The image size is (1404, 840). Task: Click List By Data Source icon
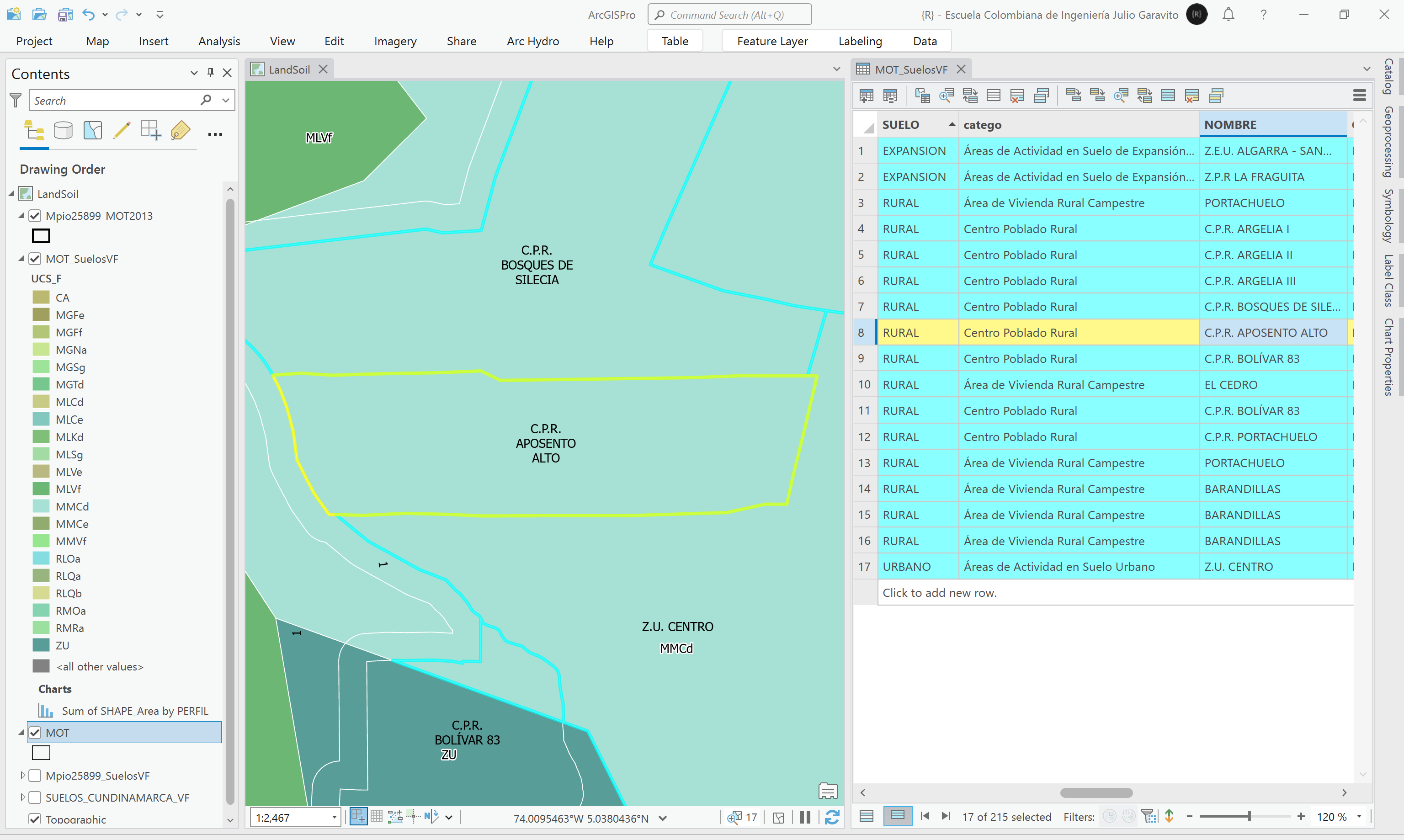(63, 131)
